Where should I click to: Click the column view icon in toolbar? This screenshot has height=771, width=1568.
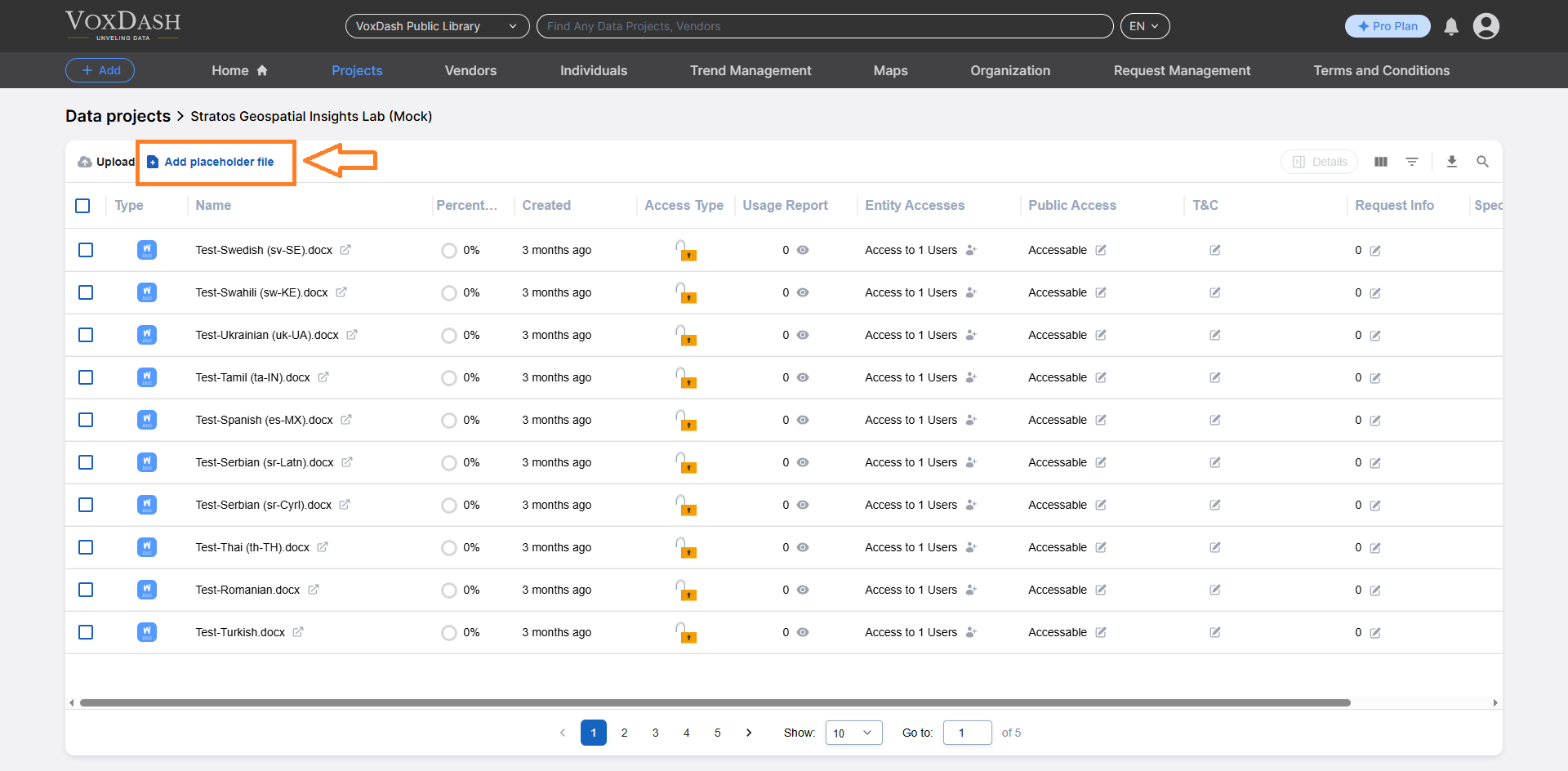1381,162
